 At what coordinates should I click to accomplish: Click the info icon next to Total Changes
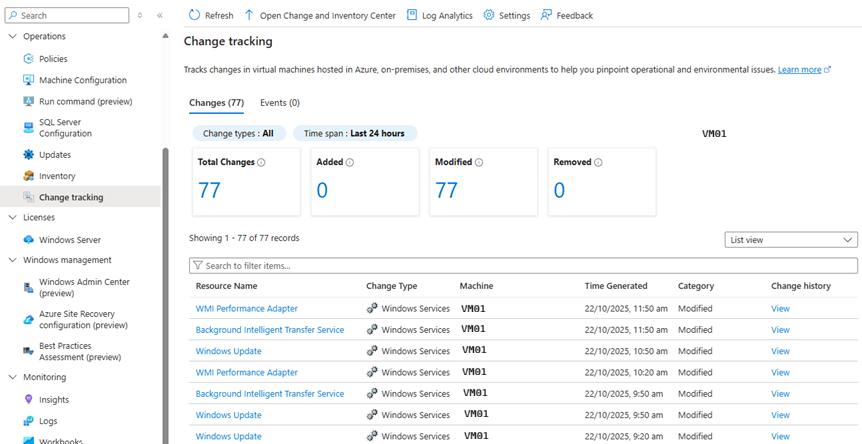click(261, 163)
